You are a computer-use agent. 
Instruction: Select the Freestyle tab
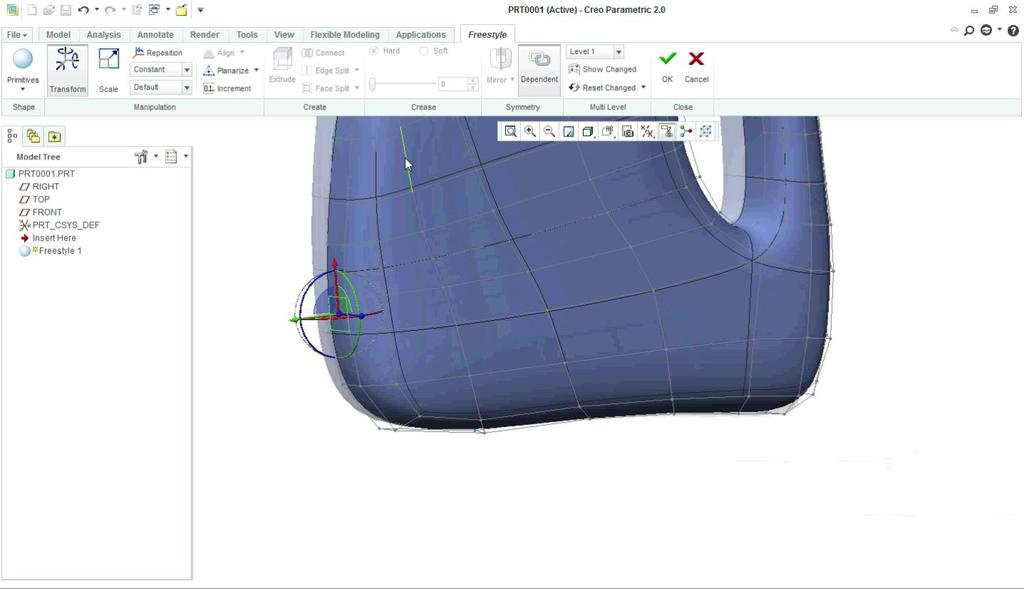pos(487,35)
